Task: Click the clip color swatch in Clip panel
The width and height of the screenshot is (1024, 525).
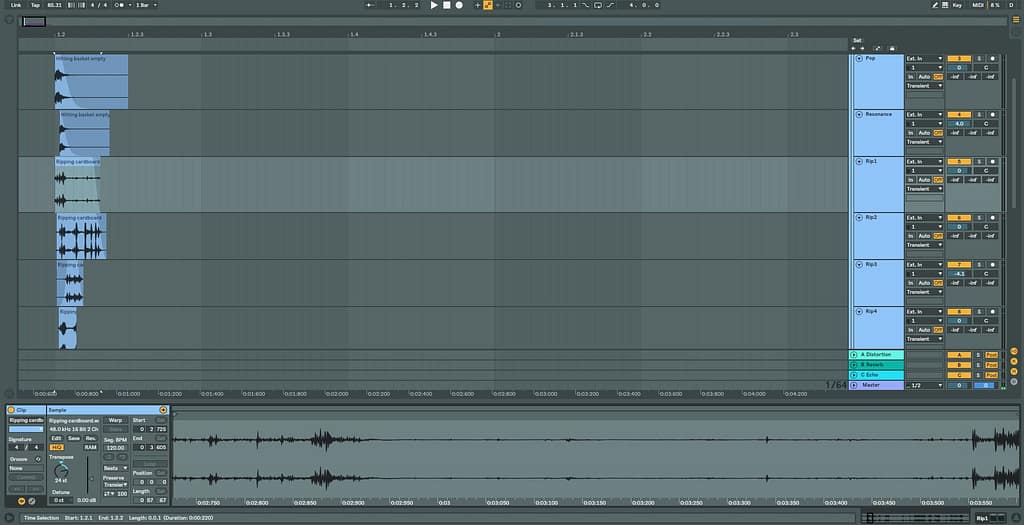Action: (26, 430)
